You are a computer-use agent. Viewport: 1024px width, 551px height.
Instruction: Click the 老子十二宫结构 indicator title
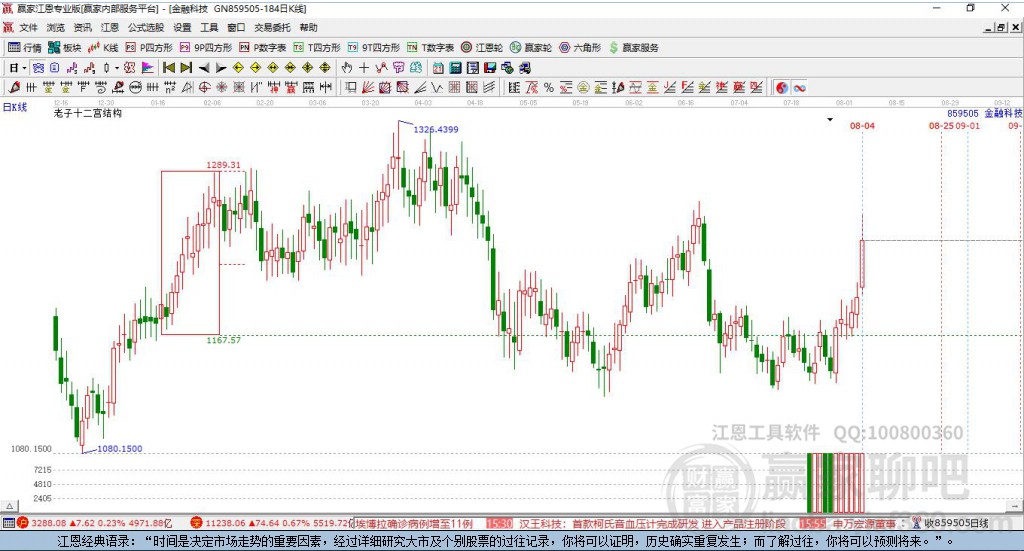pos(88,114)
